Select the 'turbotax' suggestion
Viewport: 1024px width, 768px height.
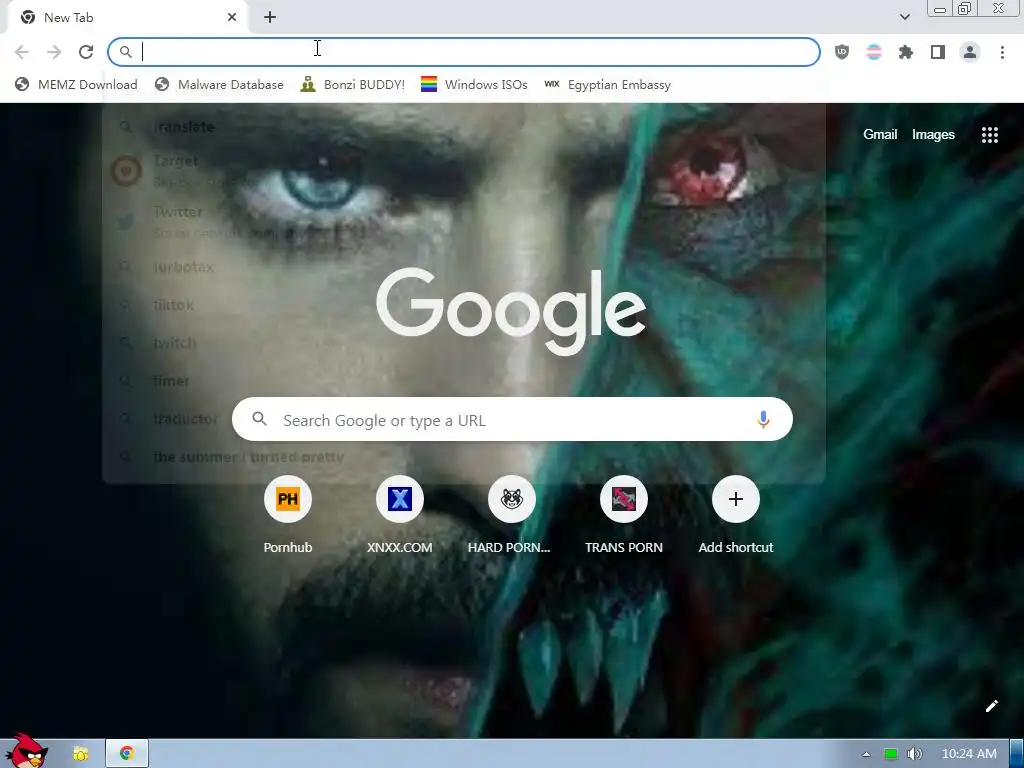click(x=464, y=266)
